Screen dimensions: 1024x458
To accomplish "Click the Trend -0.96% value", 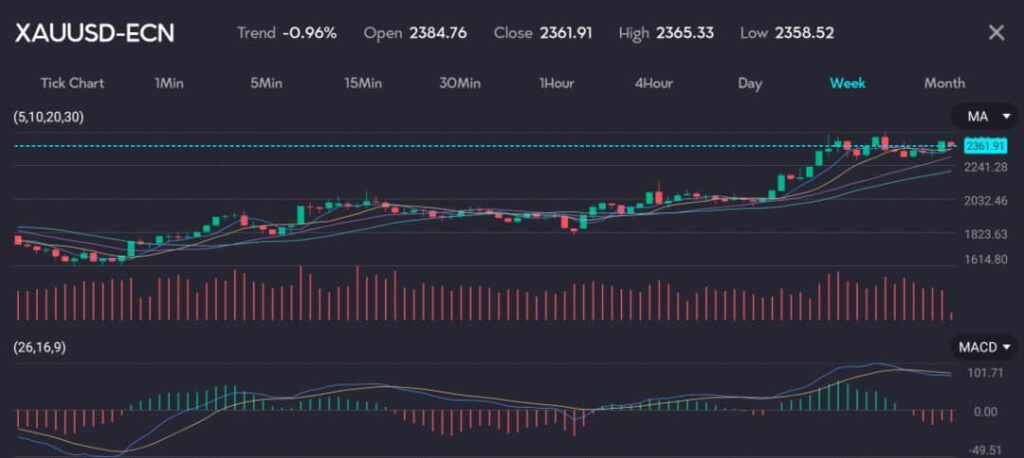I will click(x=309, y=33).
